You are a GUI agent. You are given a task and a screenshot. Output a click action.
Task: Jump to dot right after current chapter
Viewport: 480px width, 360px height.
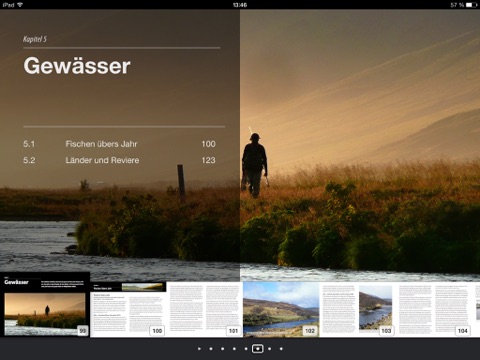(x=269, y=349)
